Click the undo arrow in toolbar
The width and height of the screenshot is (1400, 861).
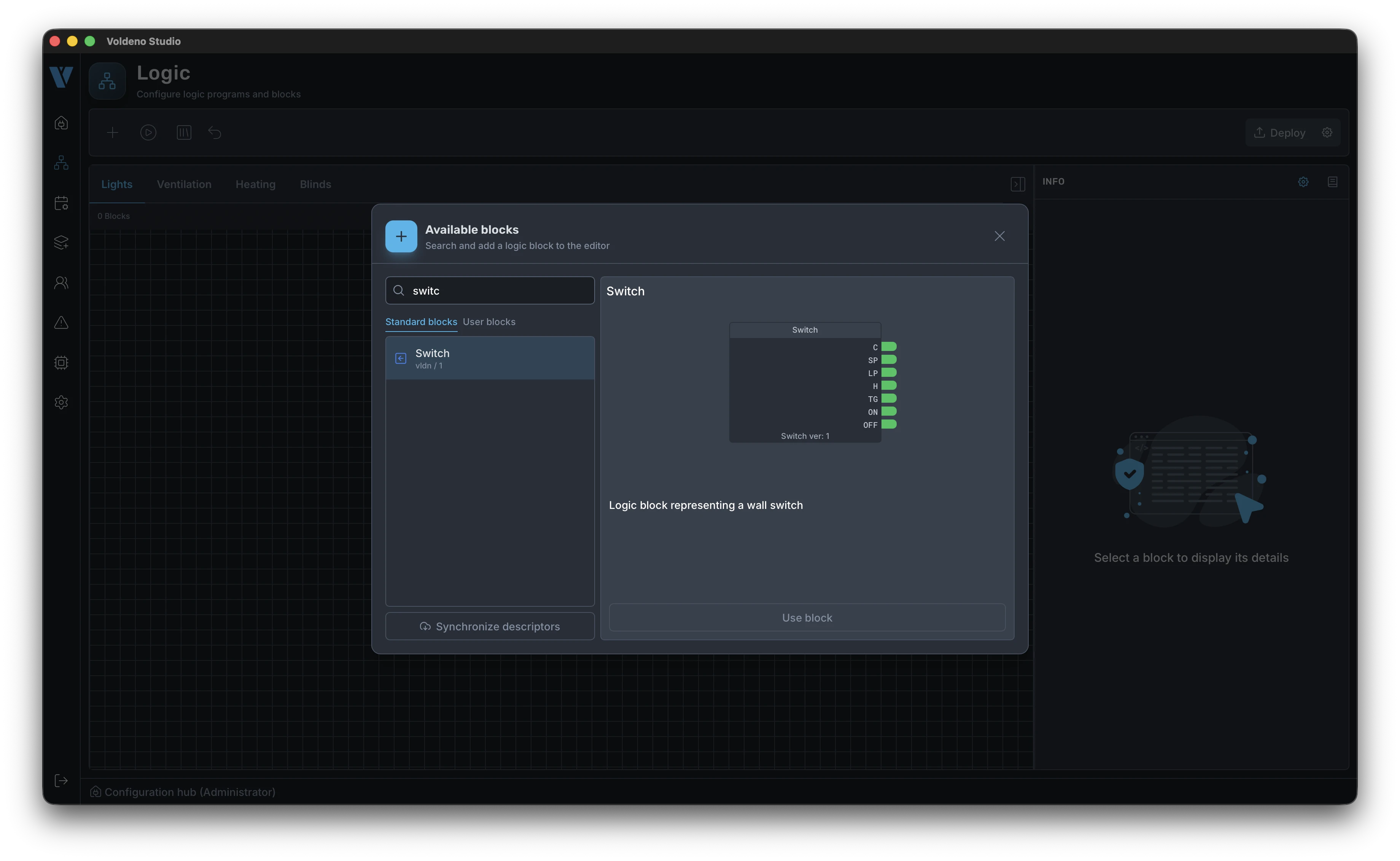pos(215,133)
